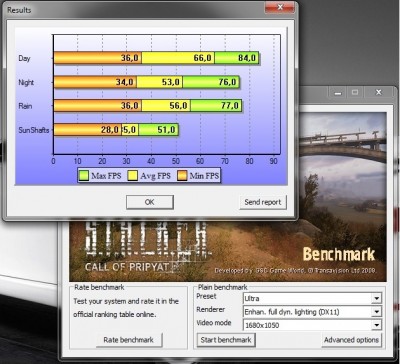Click the 77,0 max value on Rain bar

[230, 106]
